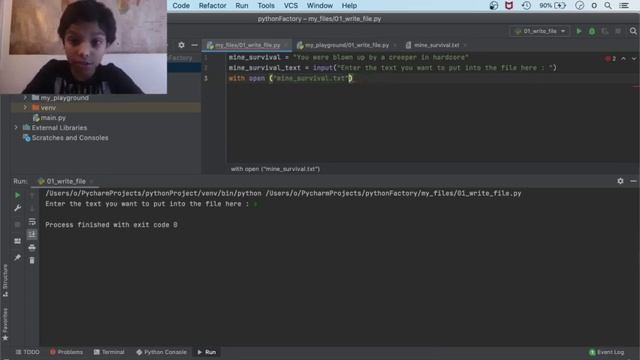Viewport: 640px width, 360px height.
Task: Open Time Machine menu bar icon
Action: point(526,5)
